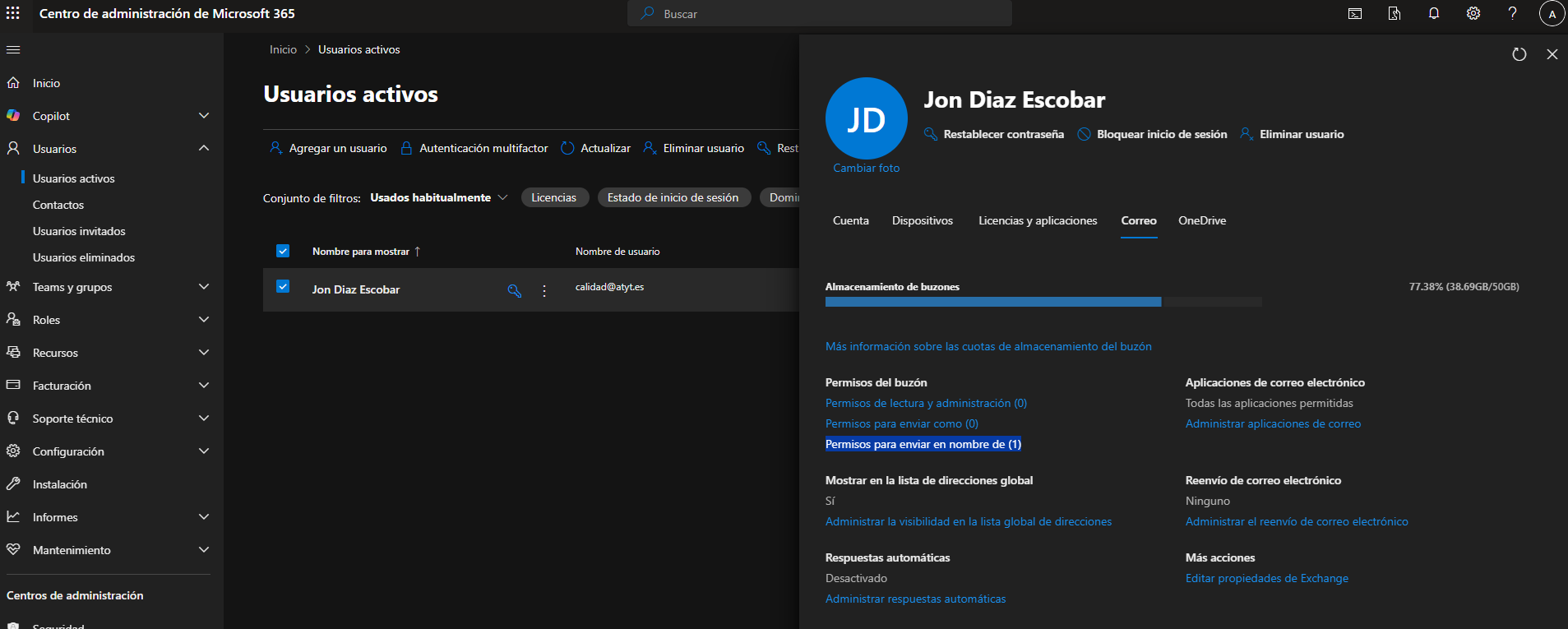Click the Soporte técnico headset icon
The width and height of the screenshot is (1568, 629).
[x=13, y=419]
